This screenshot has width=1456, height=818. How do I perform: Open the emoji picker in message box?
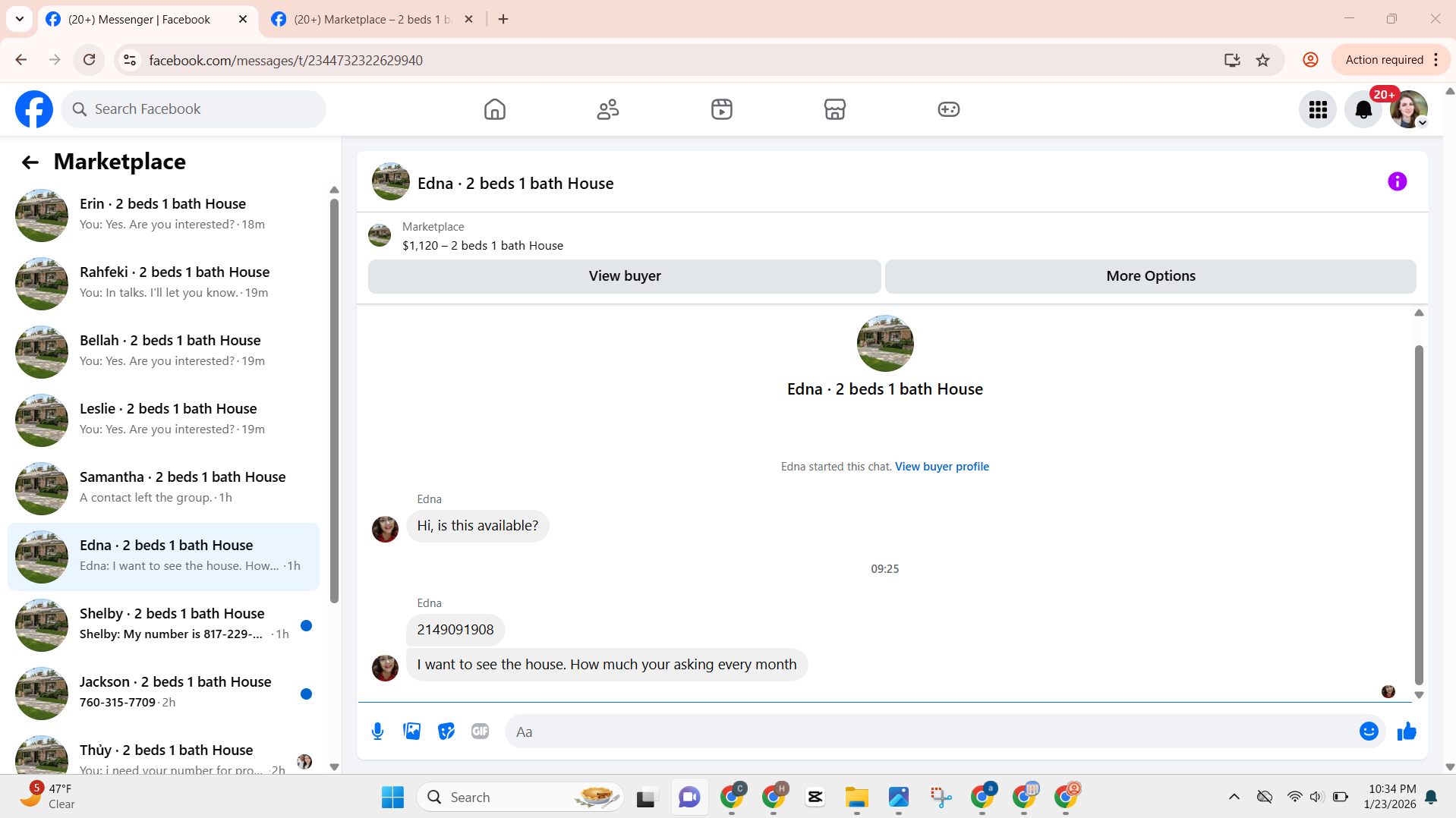point(1369,731)
